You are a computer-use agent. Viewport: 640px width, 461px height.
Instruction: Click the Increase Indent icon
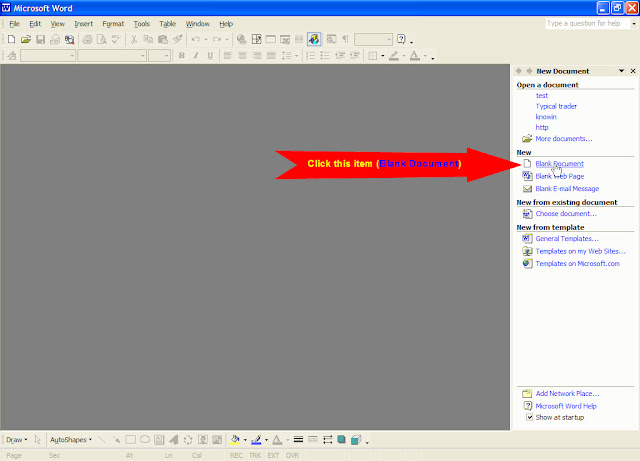pyautogui.click(x=354, y=56)
